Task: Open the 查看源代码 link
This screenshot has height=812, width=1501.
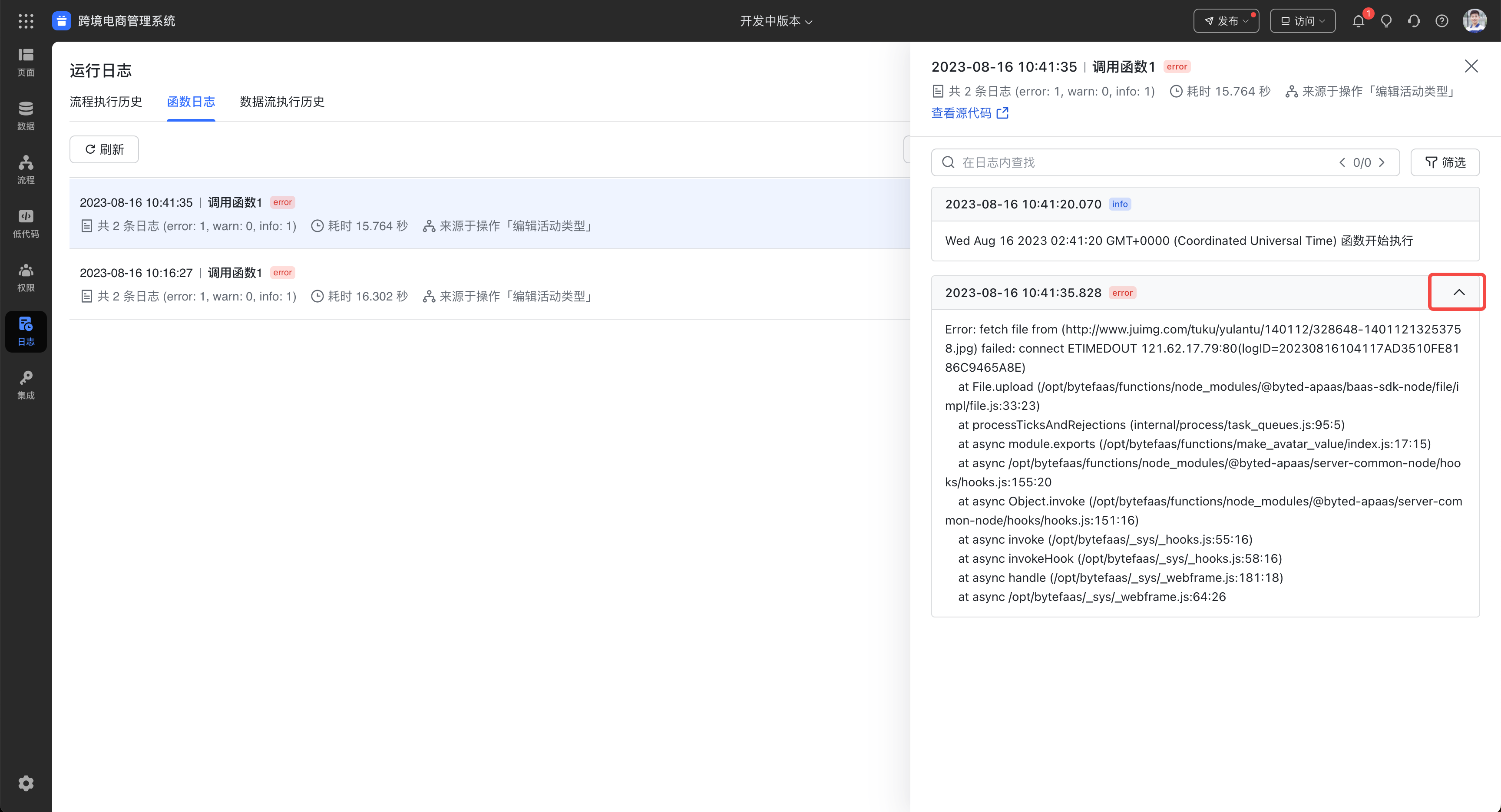Action: click(969, 114)
